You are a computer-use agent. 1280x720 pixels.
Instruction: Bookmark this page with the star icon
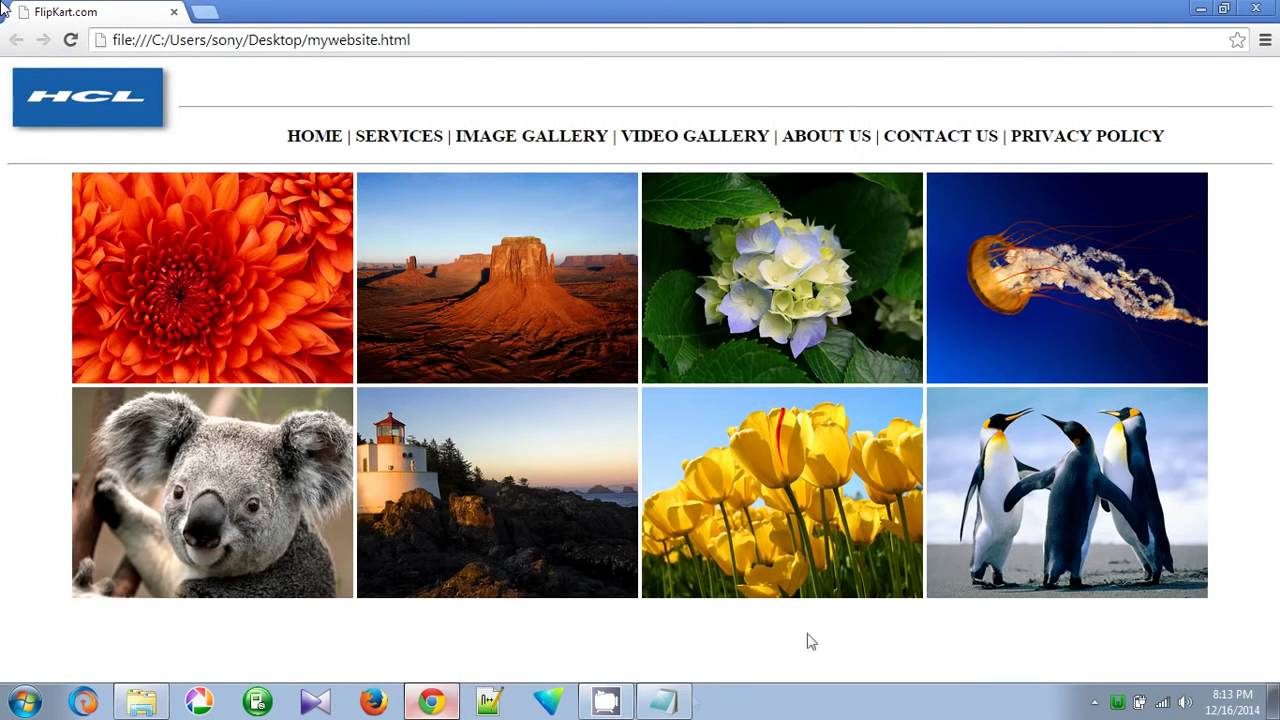tap(1237, 40)
